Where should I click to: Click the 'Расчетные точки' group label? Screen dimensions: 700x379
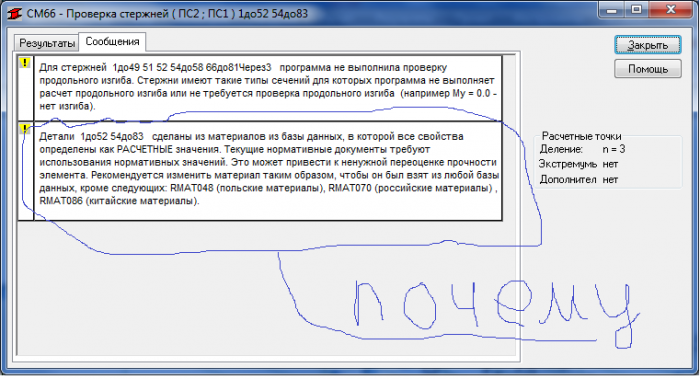click(581, 136)
